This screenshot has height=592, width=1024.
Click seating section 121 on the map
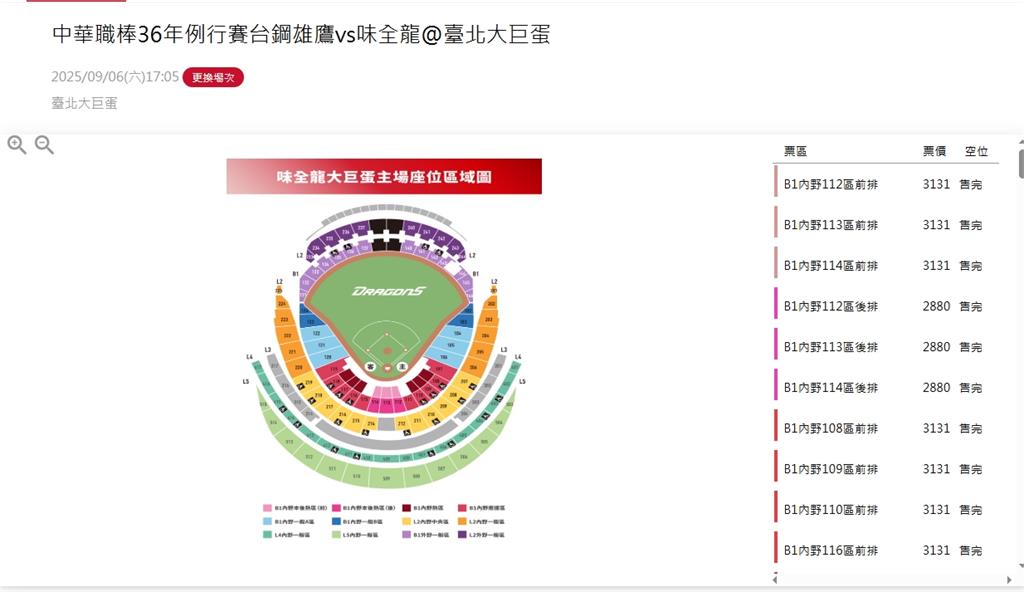coord(321,344)
